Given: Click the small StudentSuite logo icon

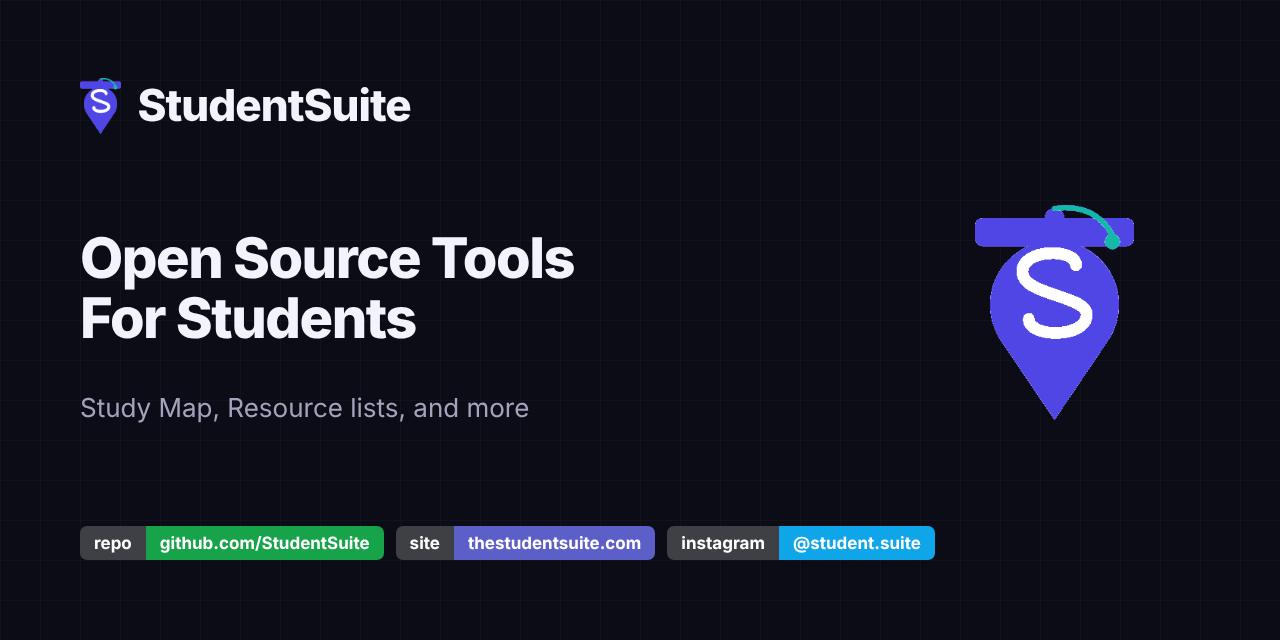Looking at the screenshot, I should pos(100,106).
